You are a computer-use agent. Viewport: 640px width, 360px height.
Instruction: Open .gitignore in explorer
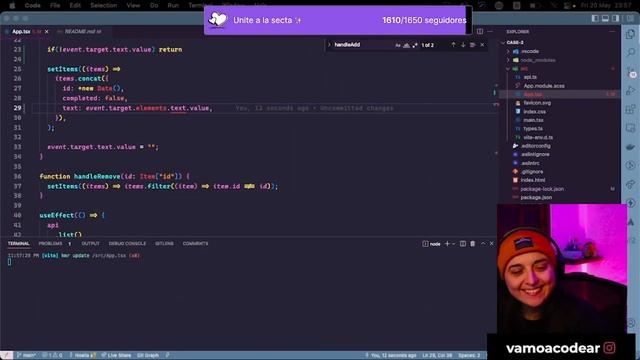532,172
